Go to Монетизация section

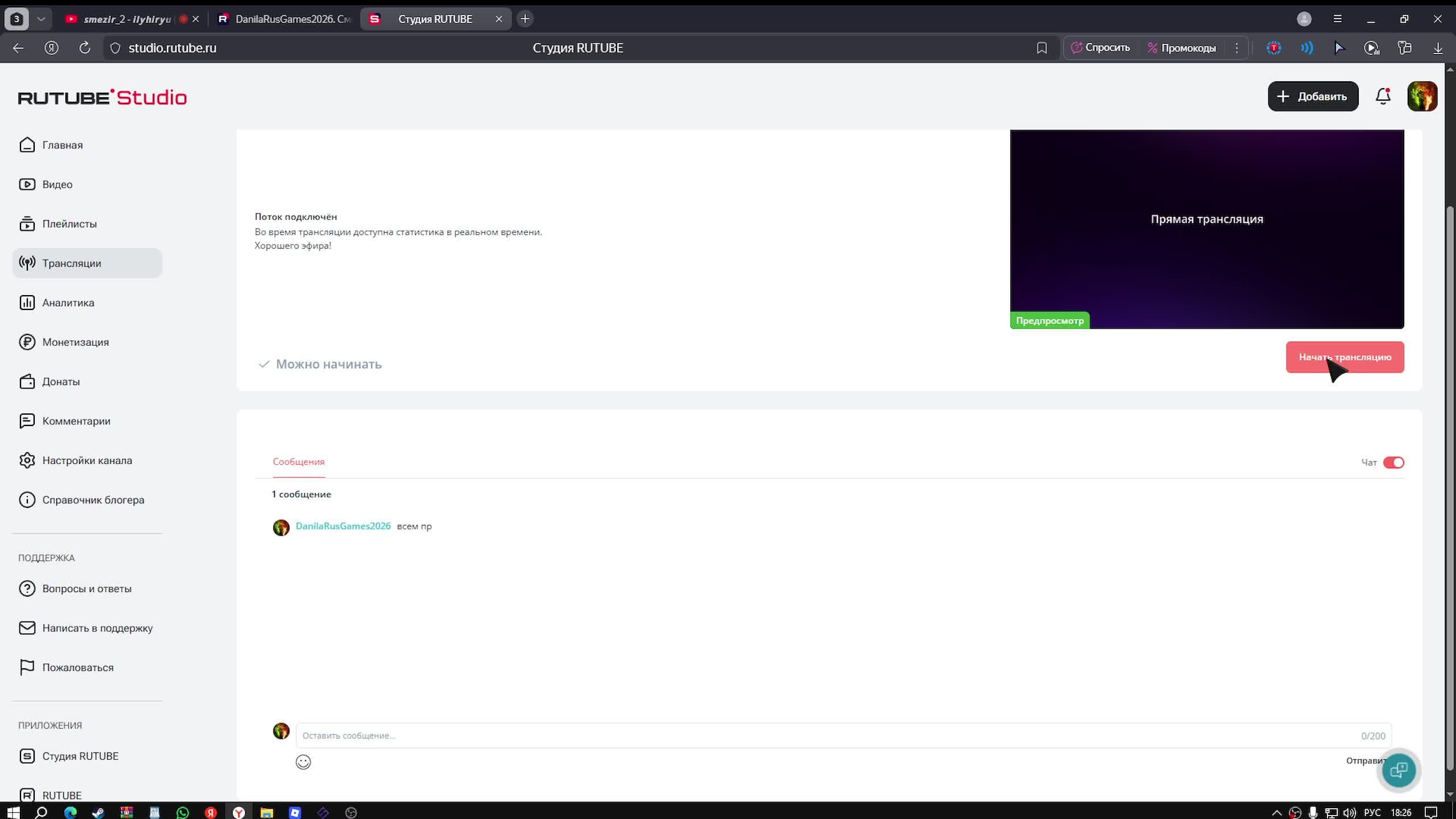coord(75,342)
